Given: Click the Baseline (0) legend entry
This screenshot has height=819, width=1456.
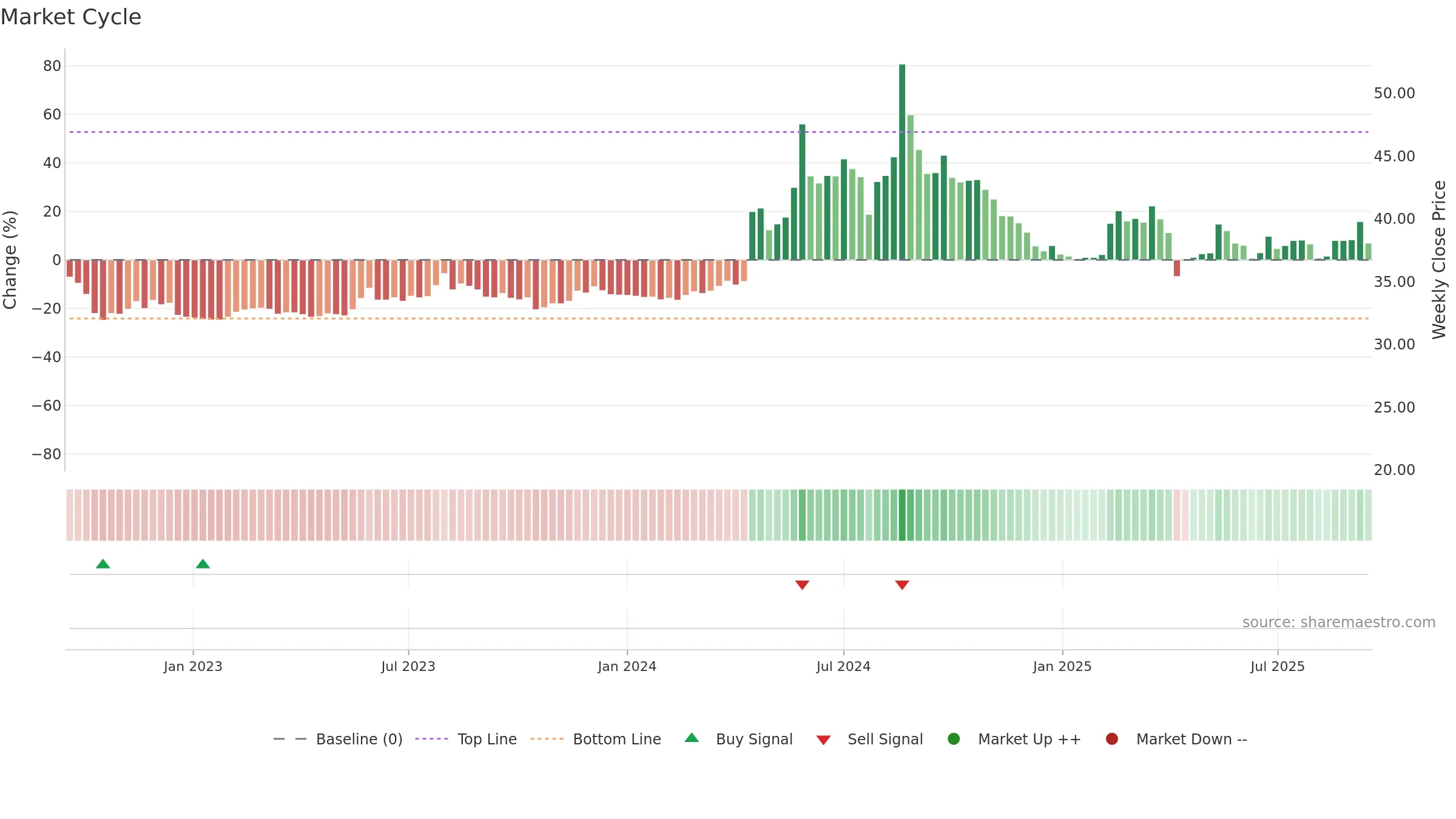Looking at the screenshot, I should [338, 739].
